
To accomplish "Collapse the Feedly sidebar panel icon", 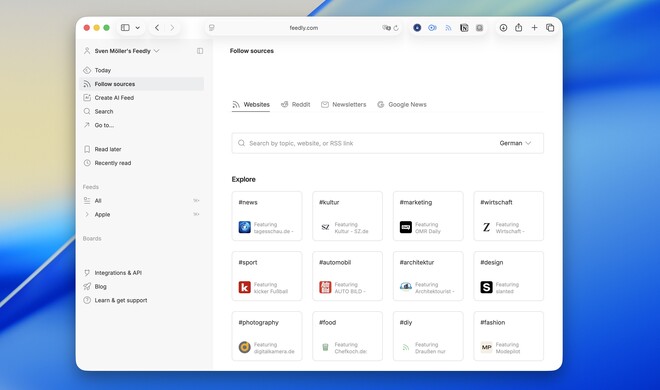I will coord(200,51).
